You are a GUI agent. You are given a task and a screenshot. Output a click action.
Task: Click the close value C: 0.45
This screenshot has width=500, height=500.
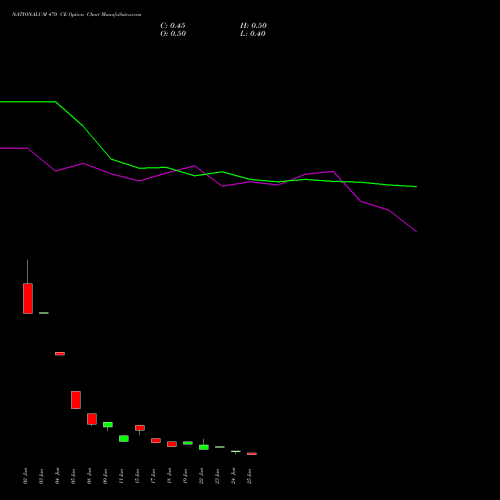tap(173, 26)
